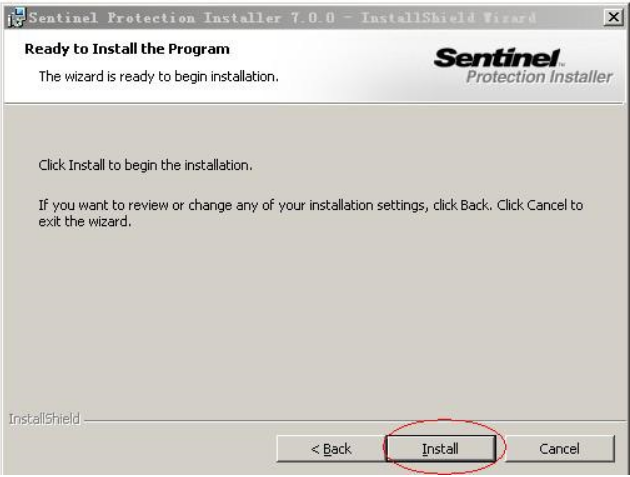Screen dimensions: 630x477
Task: Click the Ready to Install the Program heading
Action: point(127,49)
